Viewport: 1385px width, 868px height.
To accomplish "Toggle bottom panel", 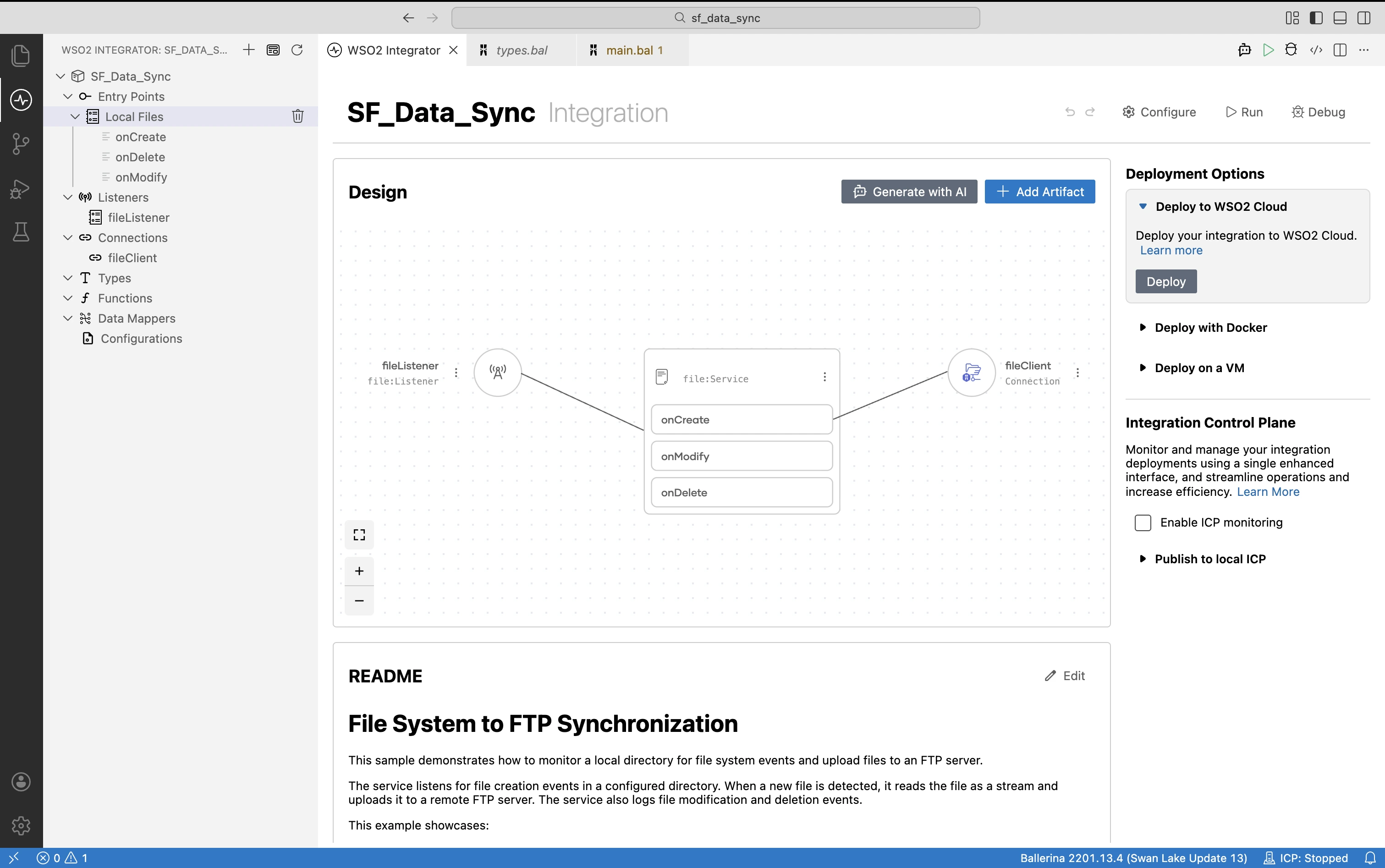I will coord(1340,18).
